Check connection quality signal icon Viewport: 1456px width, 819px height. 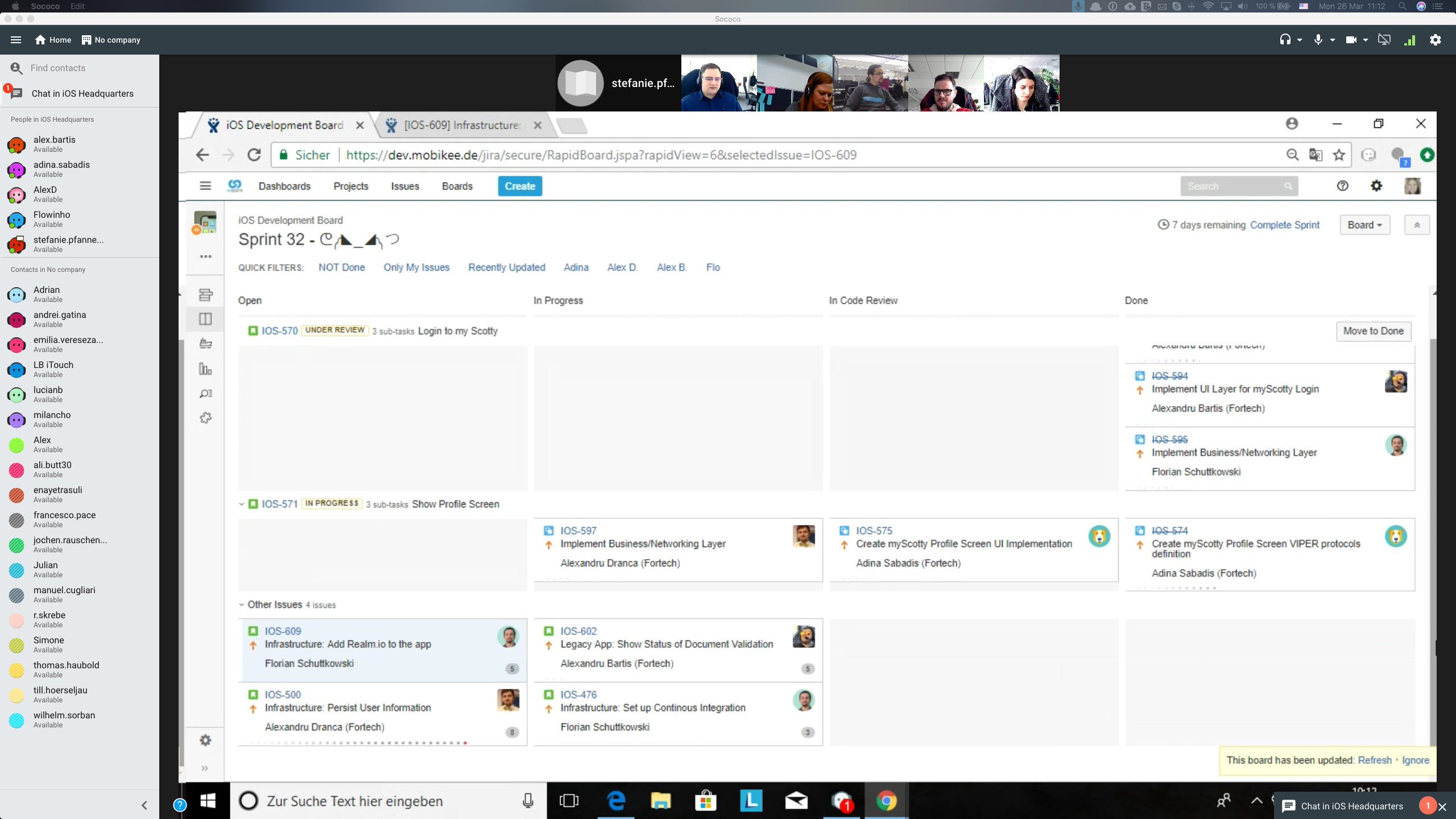coord(1410,40)
